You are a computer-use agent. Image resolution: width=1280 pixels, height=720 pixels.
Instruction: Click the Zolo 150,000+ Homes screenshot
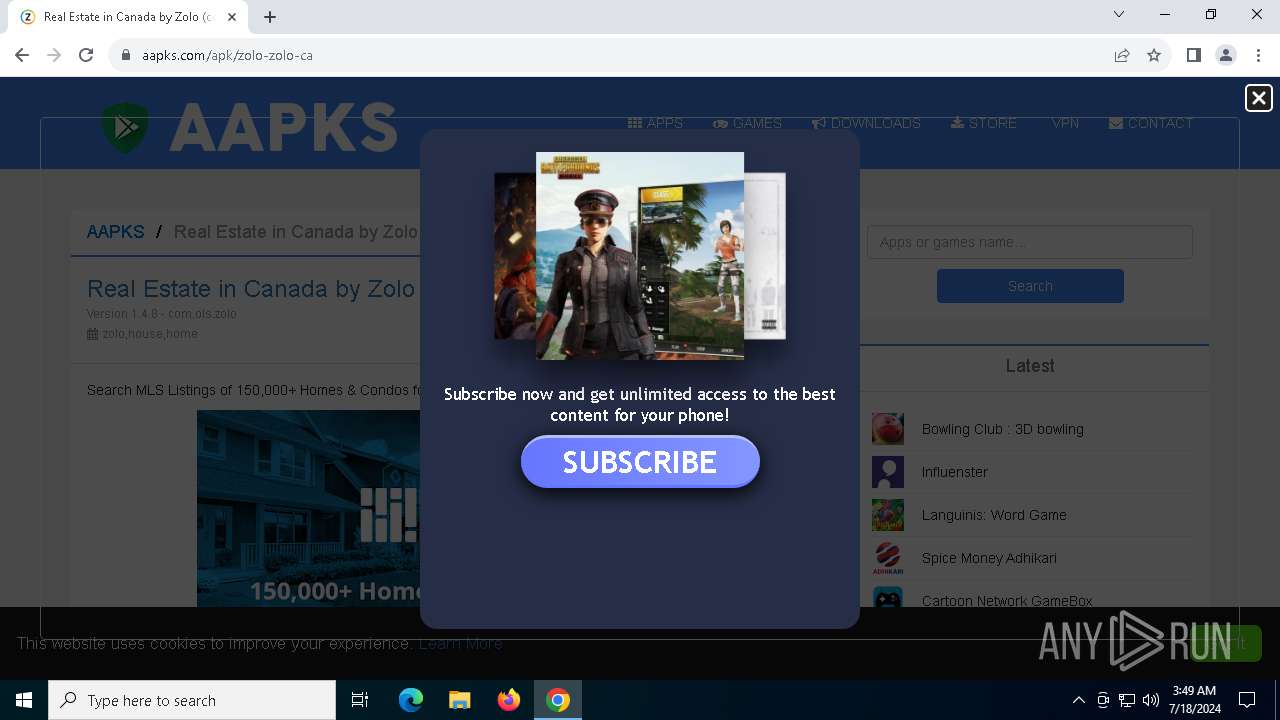click(x=308, y=508)
